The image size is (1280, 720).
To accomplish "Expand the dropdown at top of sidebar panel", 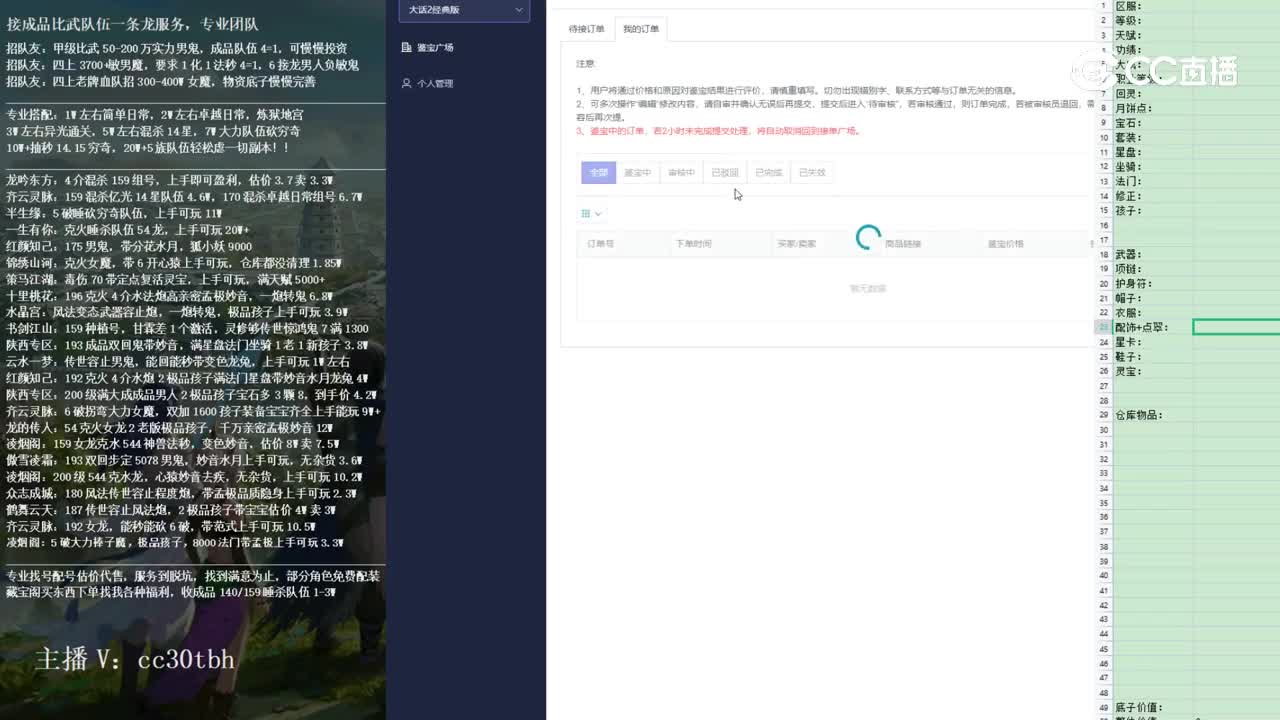I will (465, 9).
